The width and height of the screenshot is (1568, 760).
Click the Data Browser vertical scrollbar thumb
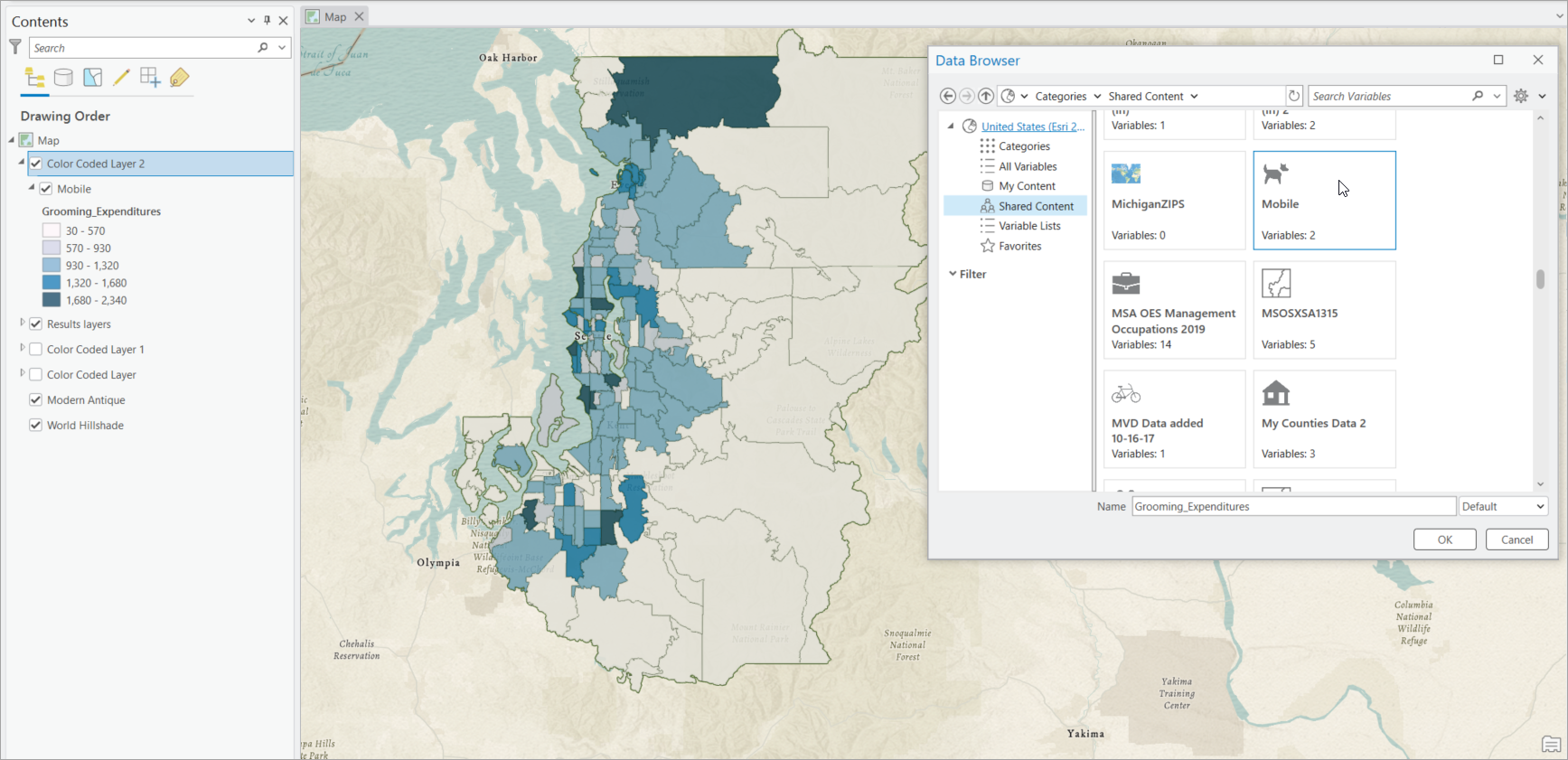point(1540,278)
